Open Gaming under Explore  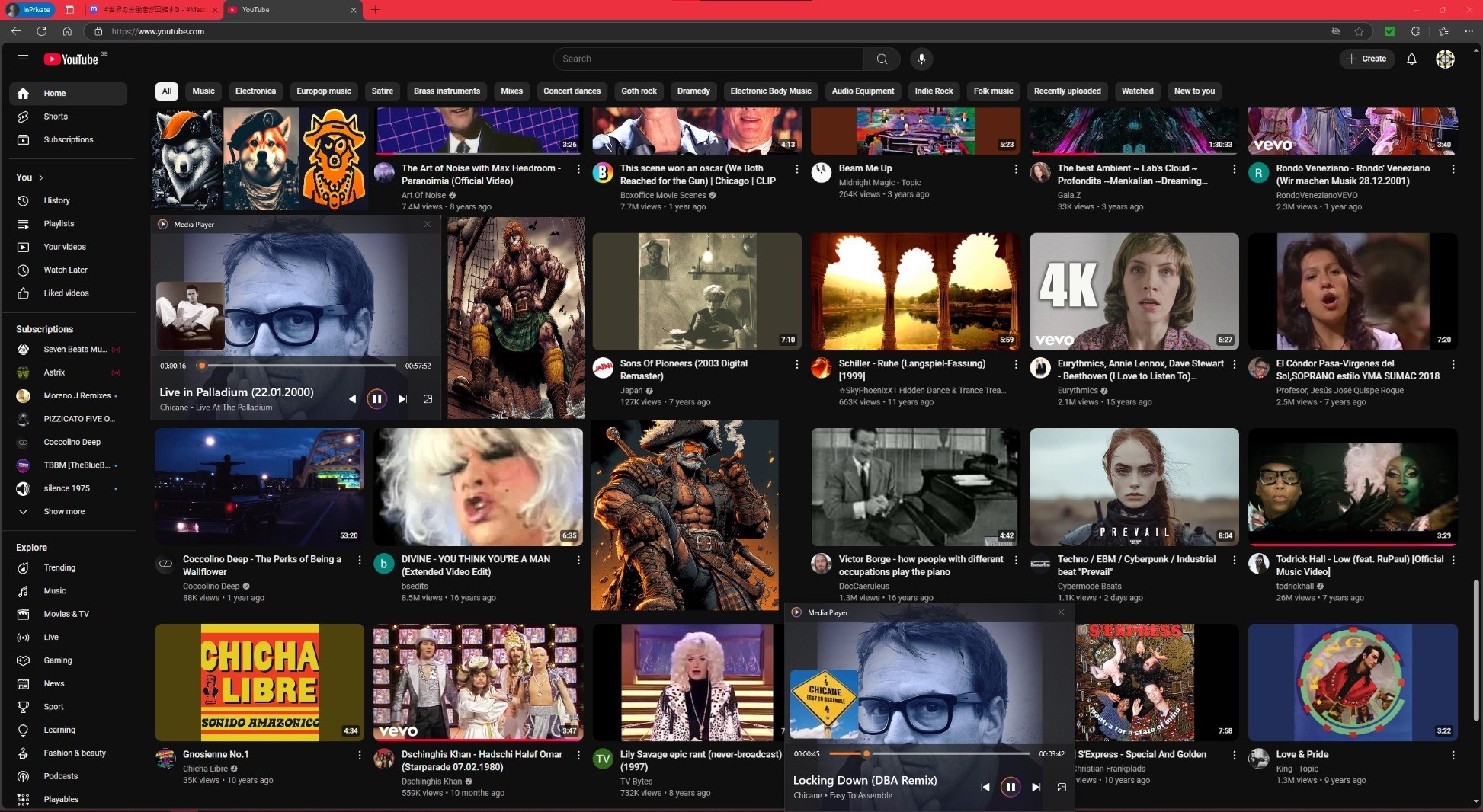click(x=68, y=660)
